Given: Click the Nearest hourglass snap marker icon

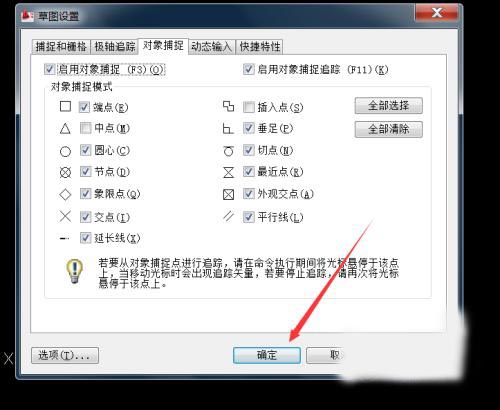Looking at the screenshot, I should pyautogui.click(x=228, y=172).
